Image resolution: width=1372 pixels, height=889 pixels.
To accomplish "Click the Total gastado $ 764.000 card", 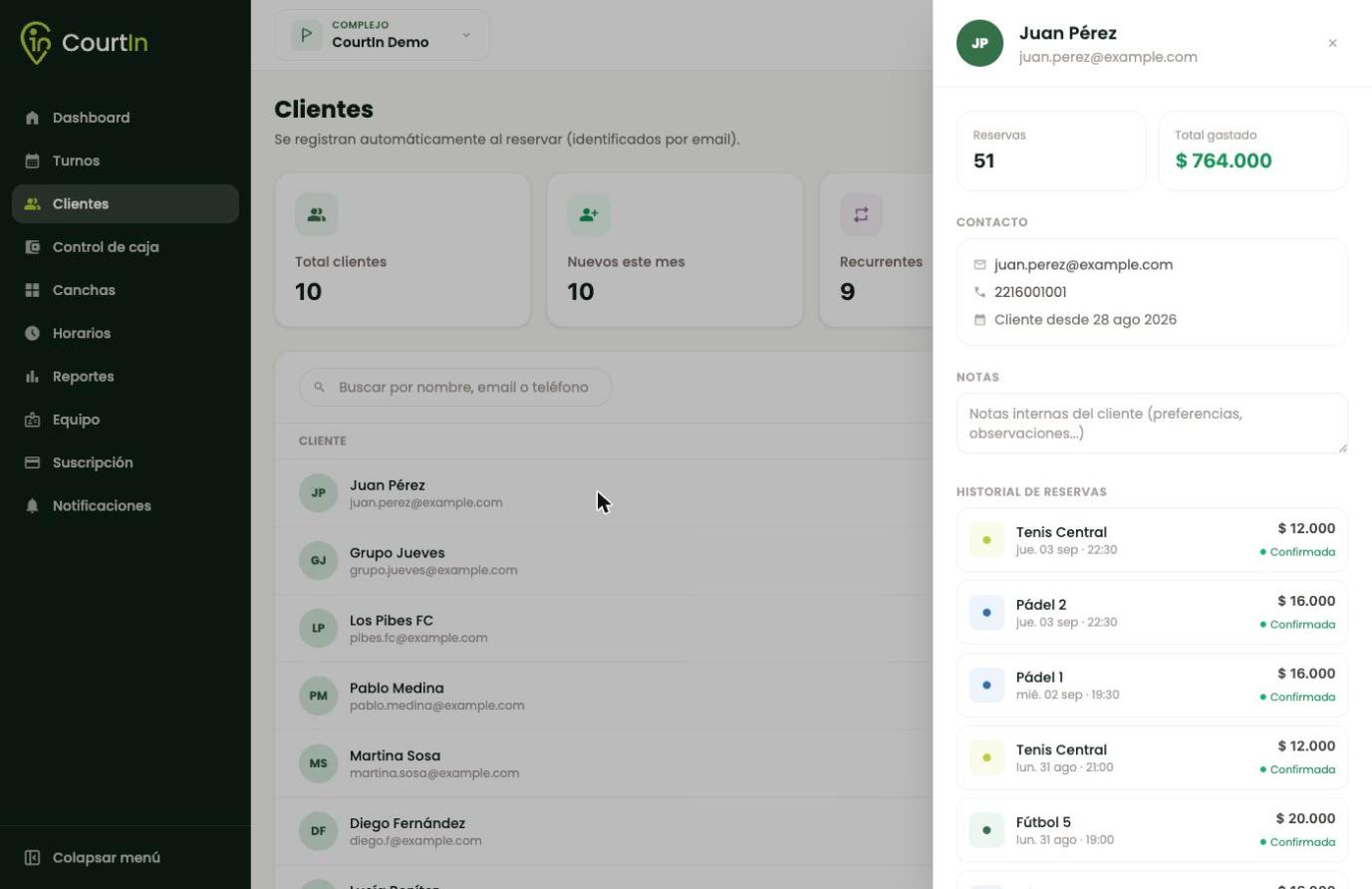I will 1253,150.
